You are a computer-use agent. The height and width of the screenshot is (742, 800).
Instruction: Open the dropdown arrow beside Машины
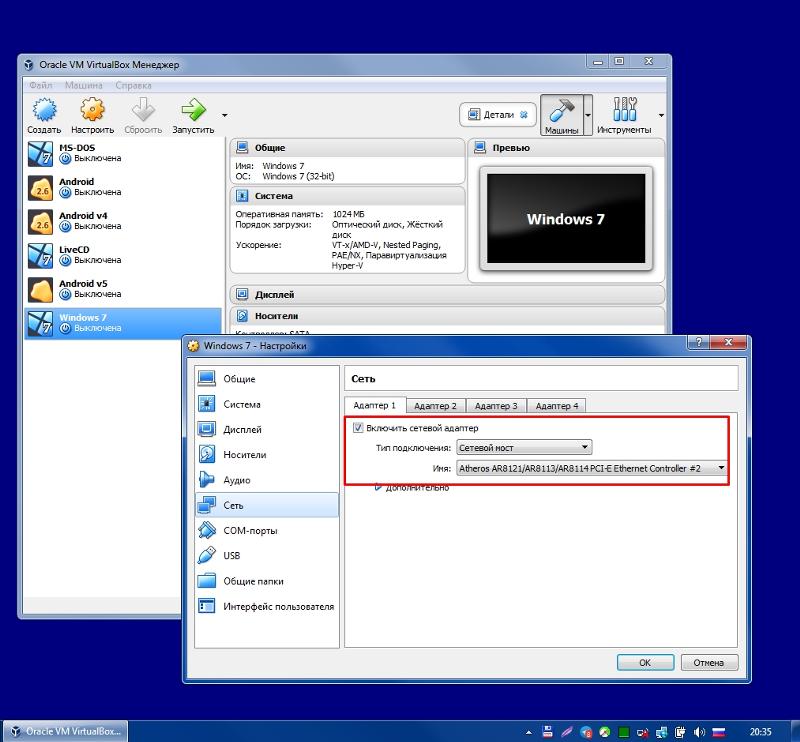click(x=588, y=115)
